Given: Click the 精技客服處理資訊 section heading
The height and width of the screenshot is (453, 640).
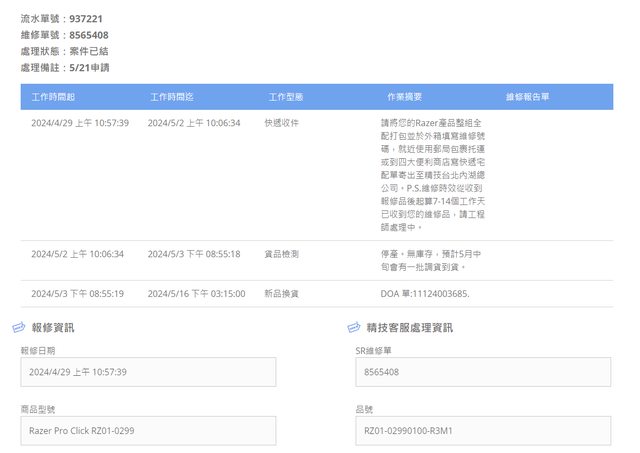Looking at the screenshot, I should point(409,327).
